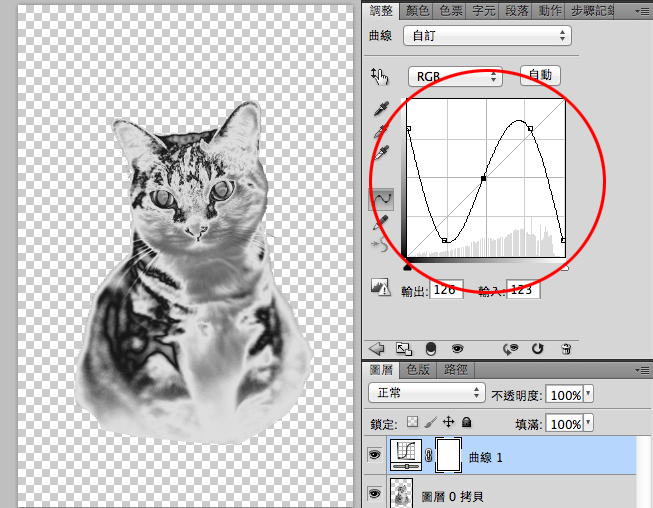Click the 不透明度 100% field

(x=565, y=394)
